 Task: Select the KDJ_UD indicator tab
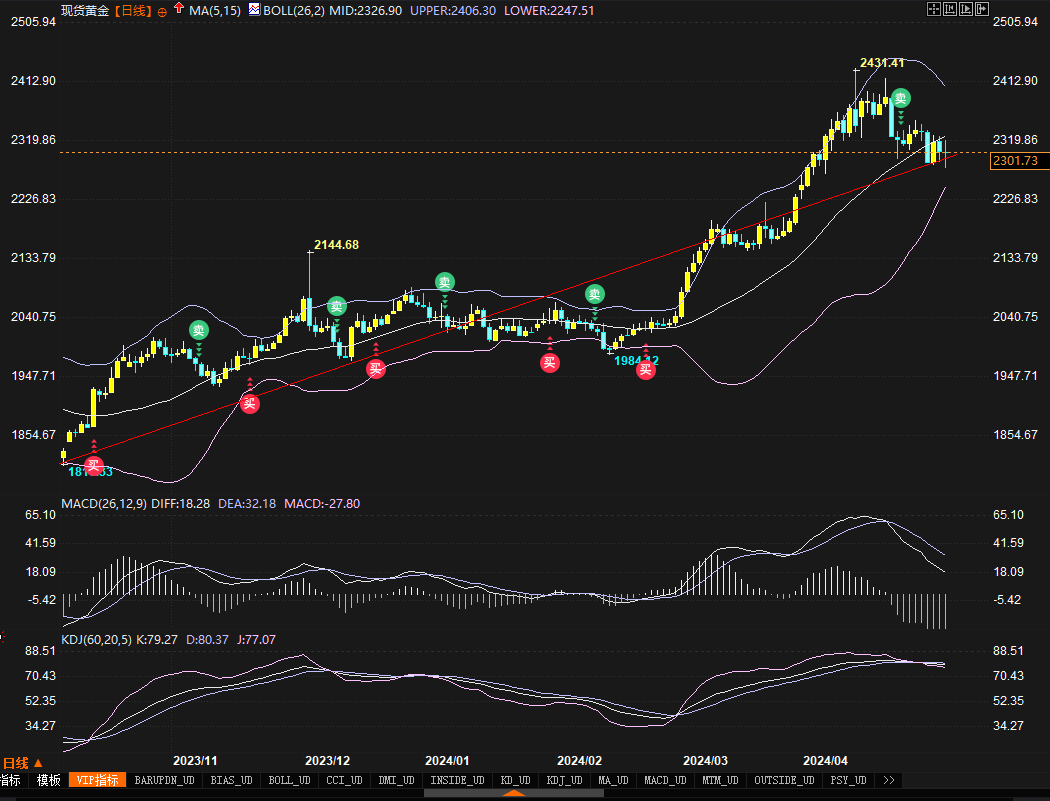pos(566,780)
